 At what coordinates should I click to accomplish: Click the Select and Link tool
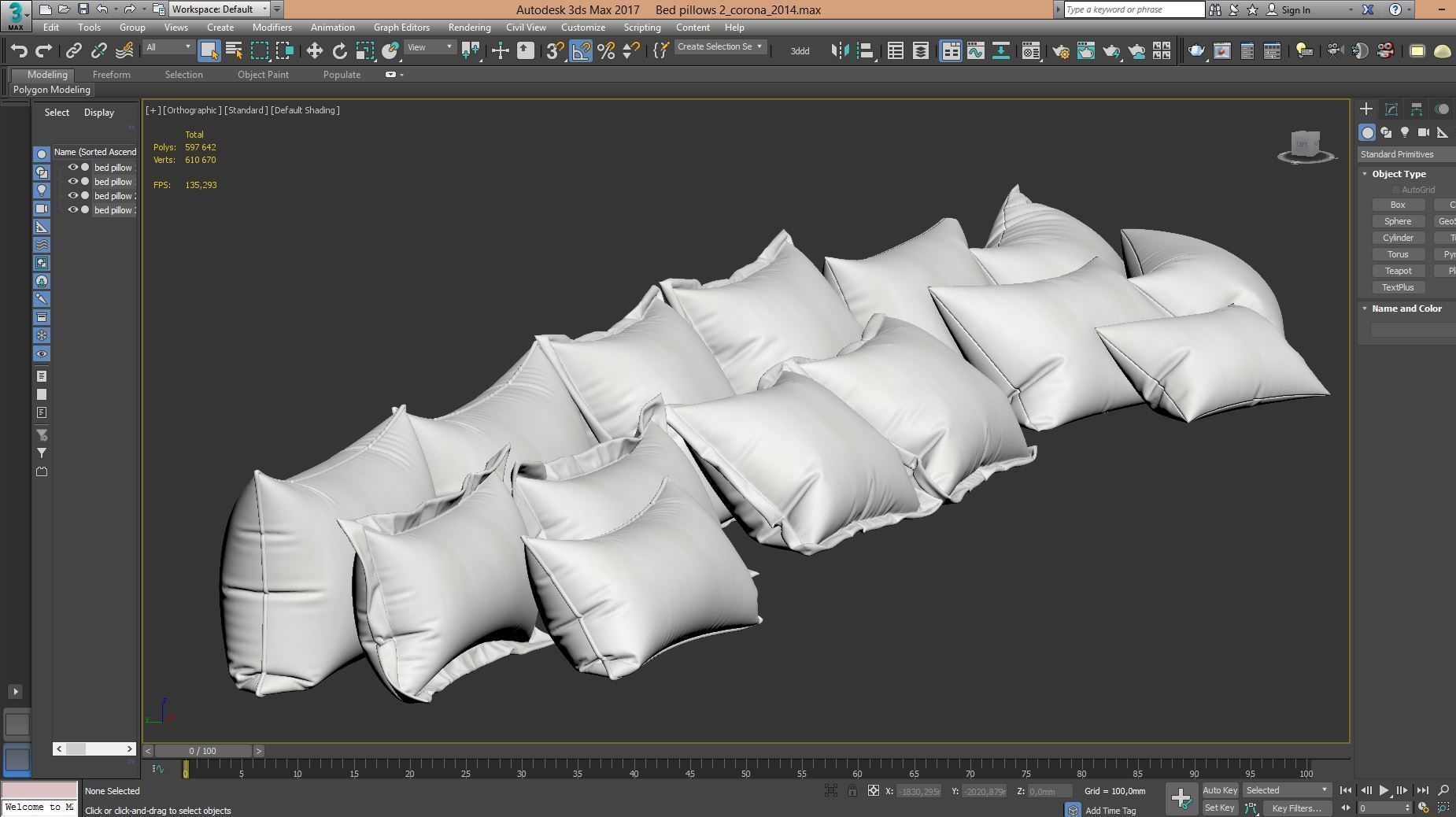73,51
